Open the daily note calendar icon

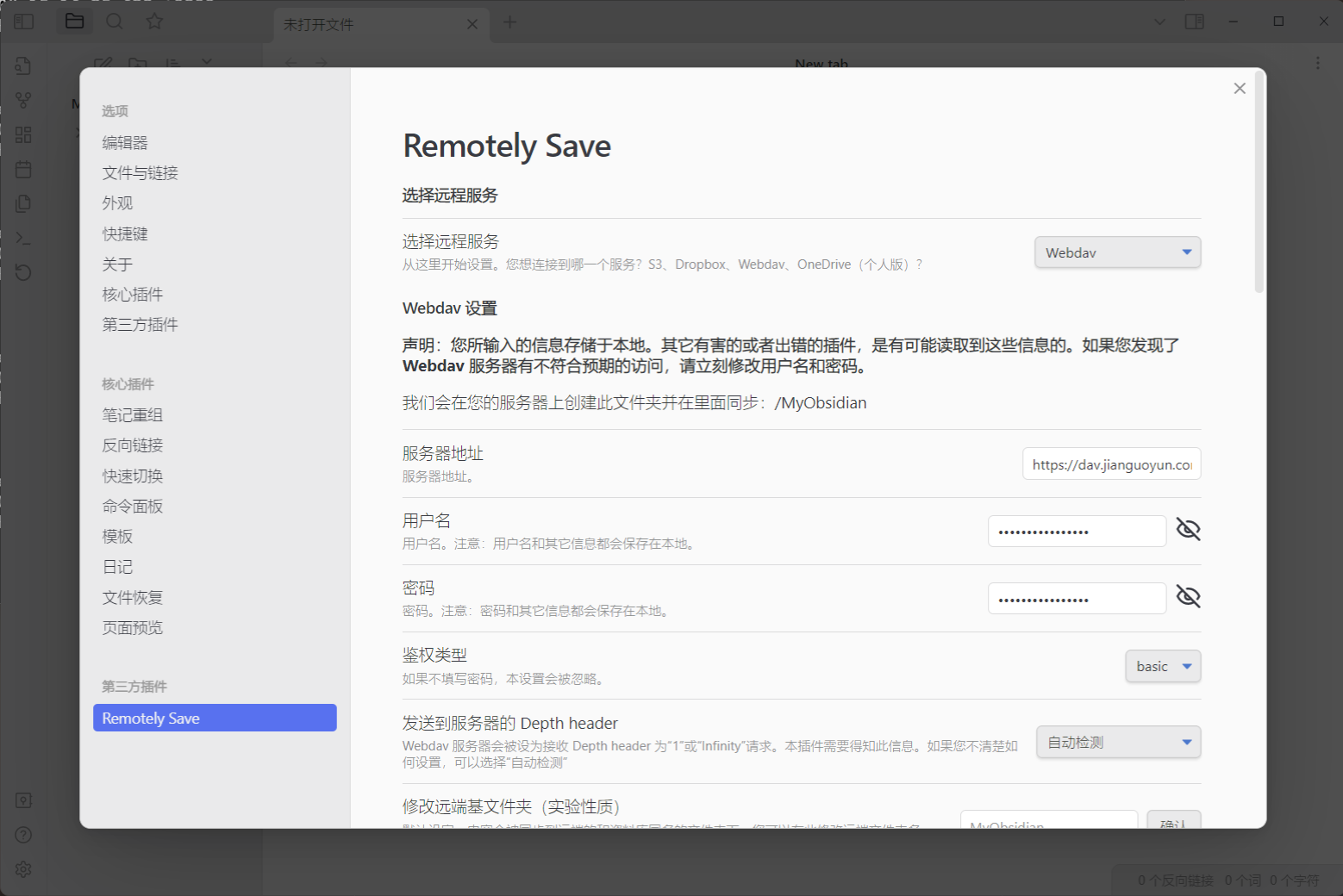(23, 170)
